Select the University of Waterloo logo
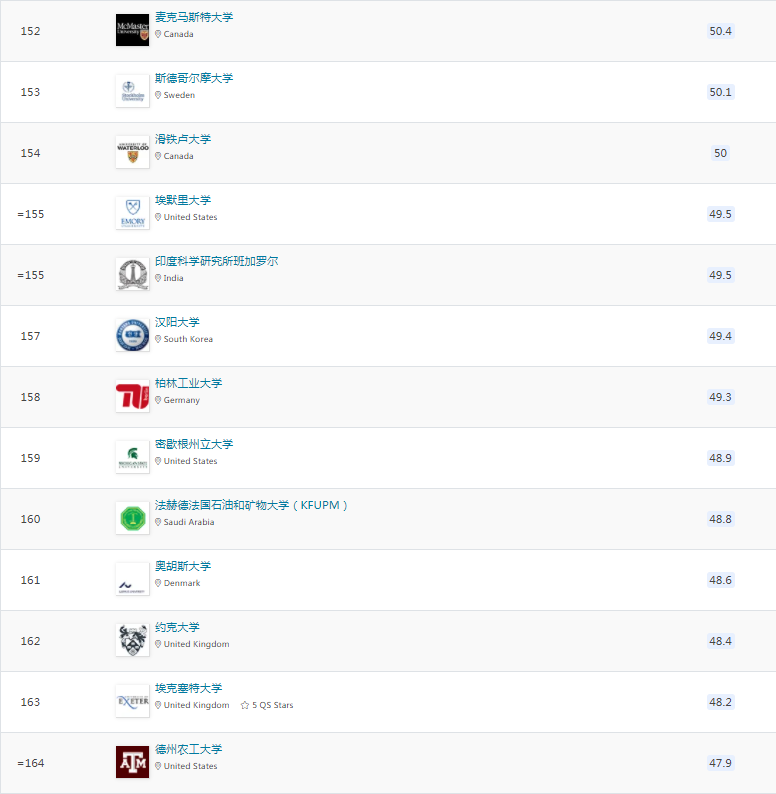Image resolution: width=776 pixels, height=794 pixels. (x=132, y=152)
